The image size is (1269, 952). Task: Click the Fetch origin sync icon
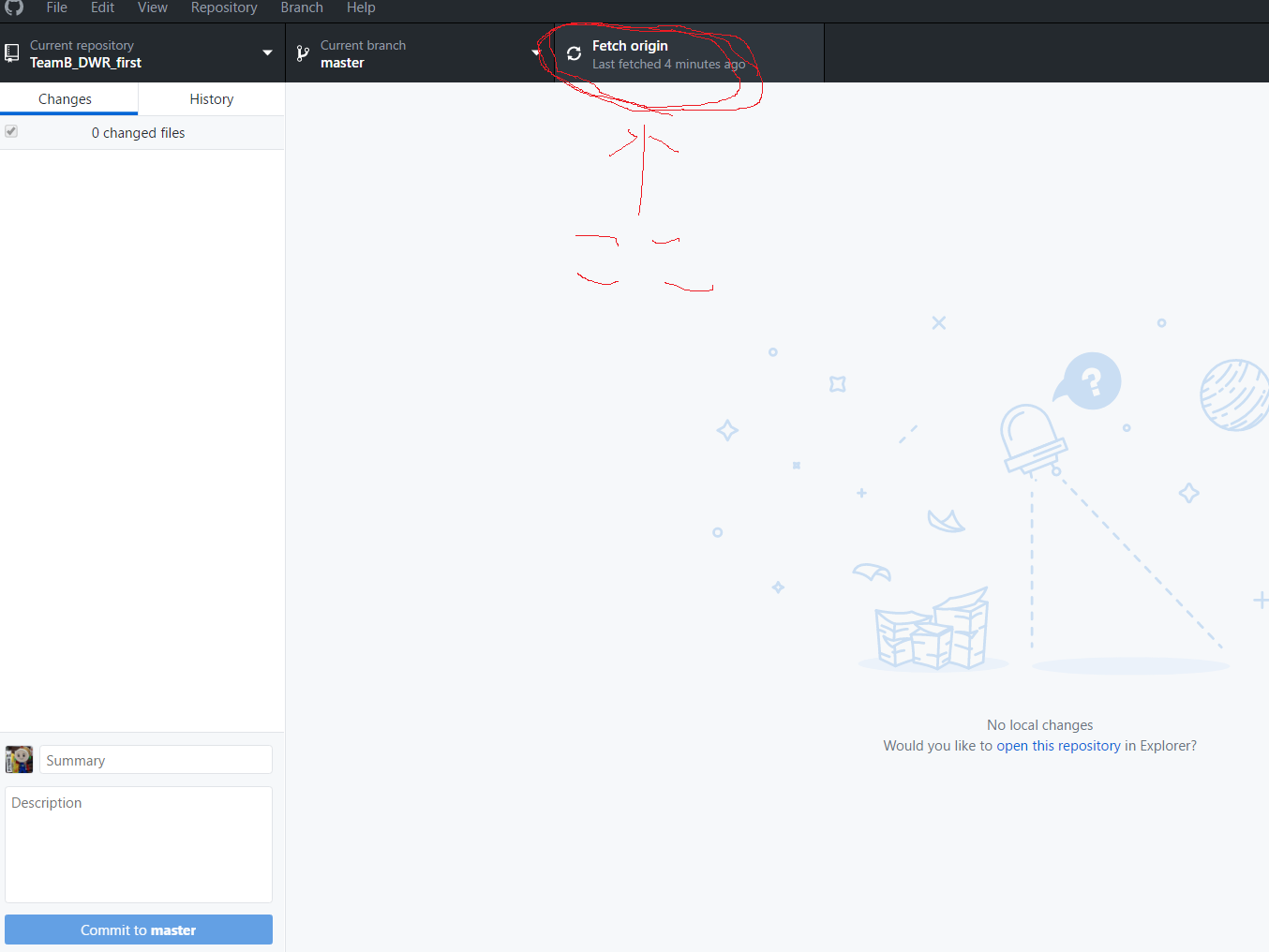(574, 53)
